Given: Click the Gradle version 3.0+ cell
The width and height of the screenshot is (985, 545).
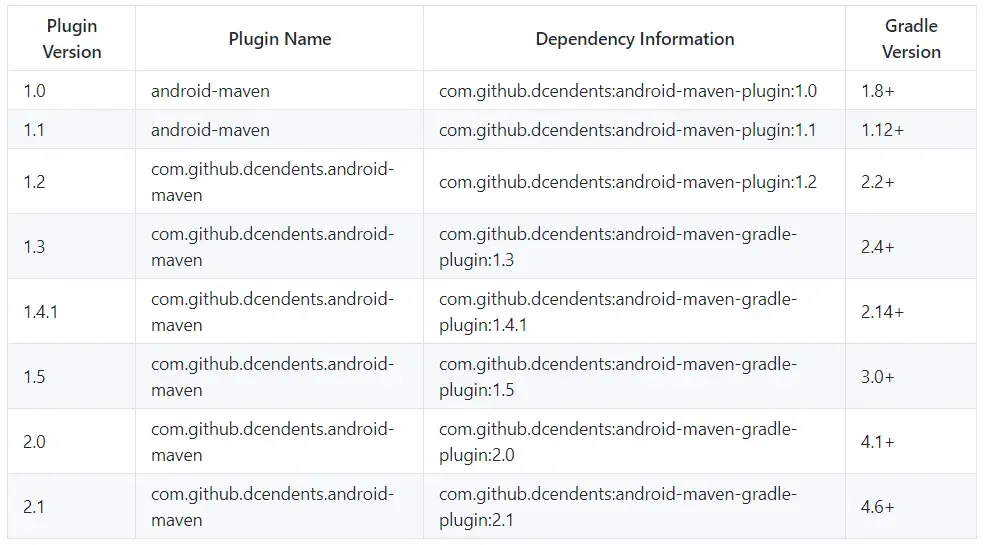Looking at the screenshot, I should point(877,377).
